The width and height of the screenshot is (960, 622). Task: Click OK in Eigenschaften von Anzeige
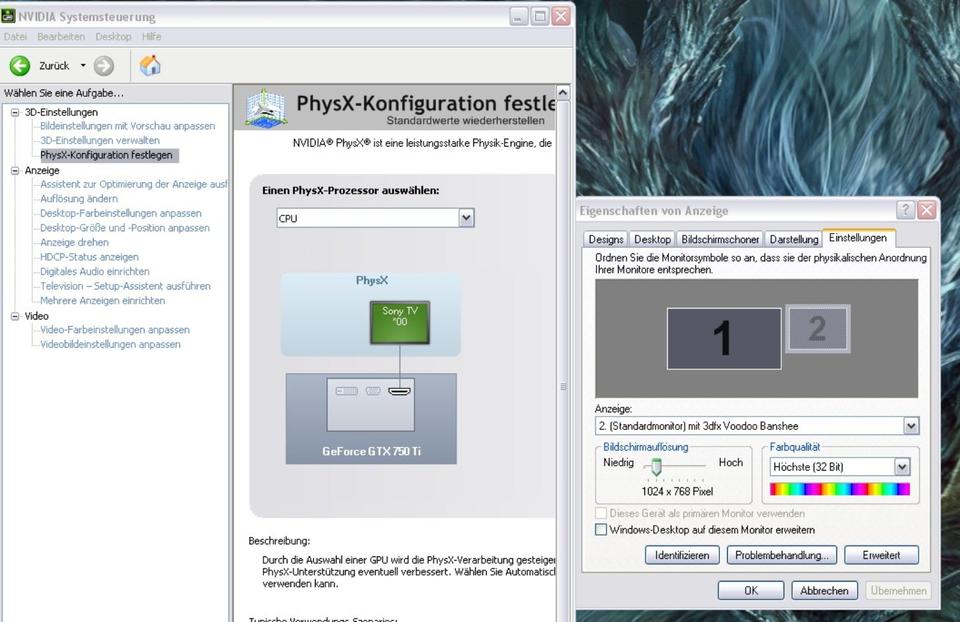(x=751, y=591)
